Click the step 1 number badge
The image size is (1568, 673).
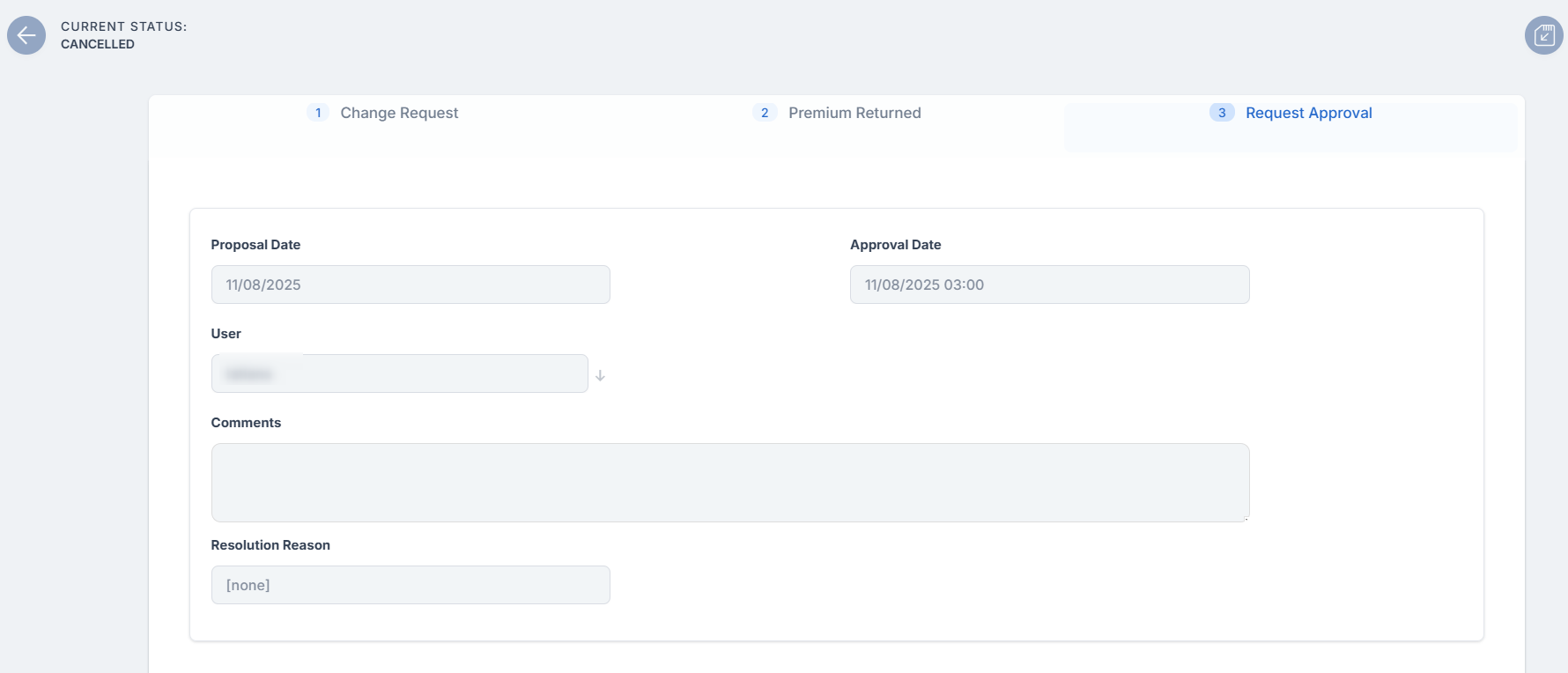pos(318,113)
